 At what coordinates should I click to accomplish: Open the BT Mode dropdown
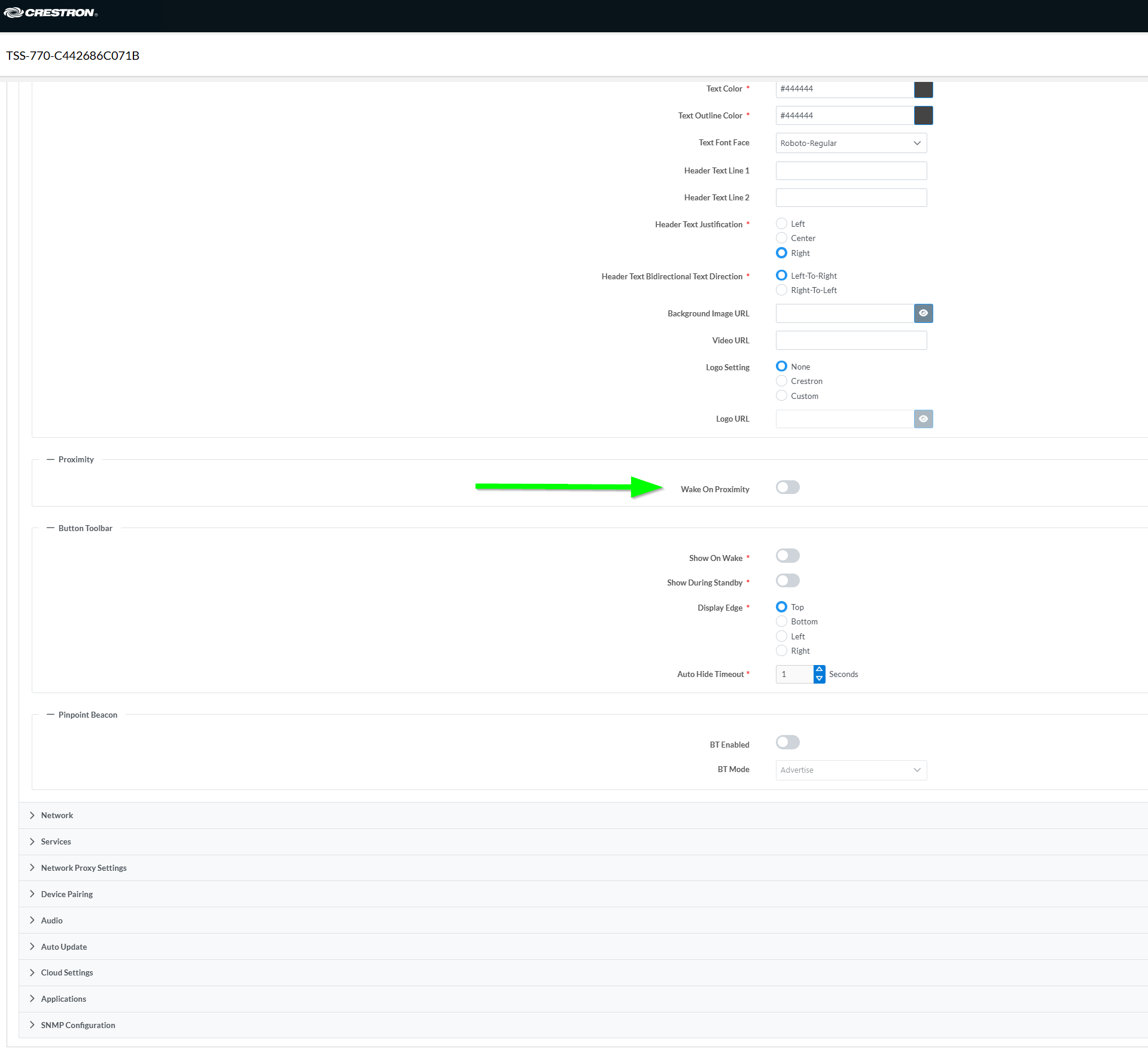(851, 770)
